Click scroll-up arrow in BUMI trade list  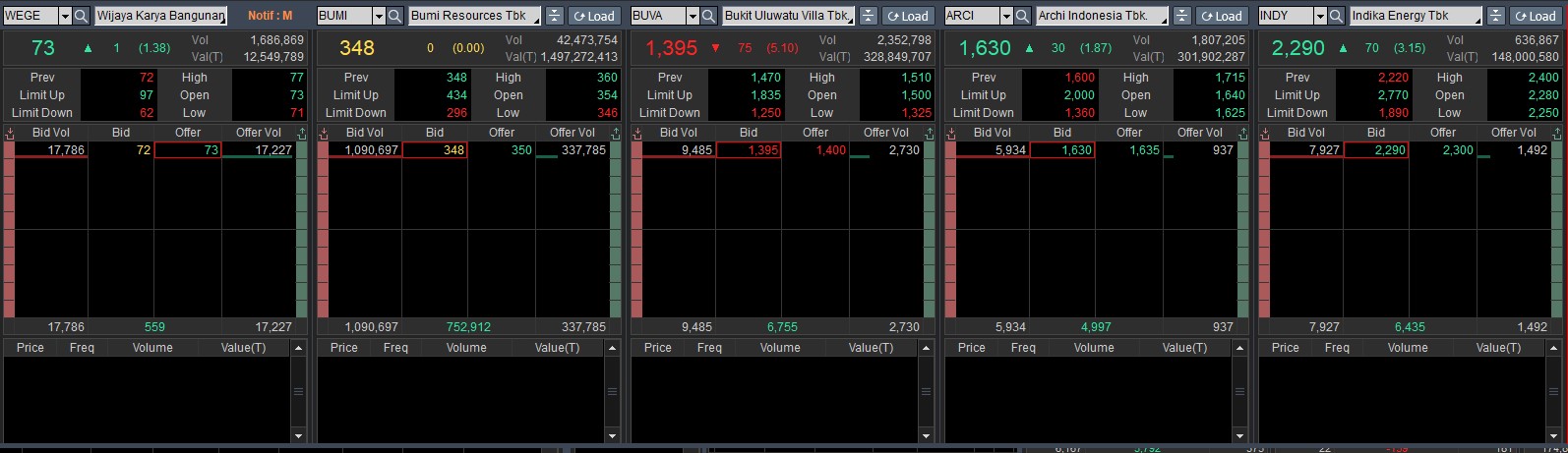(x=612, y=348)
